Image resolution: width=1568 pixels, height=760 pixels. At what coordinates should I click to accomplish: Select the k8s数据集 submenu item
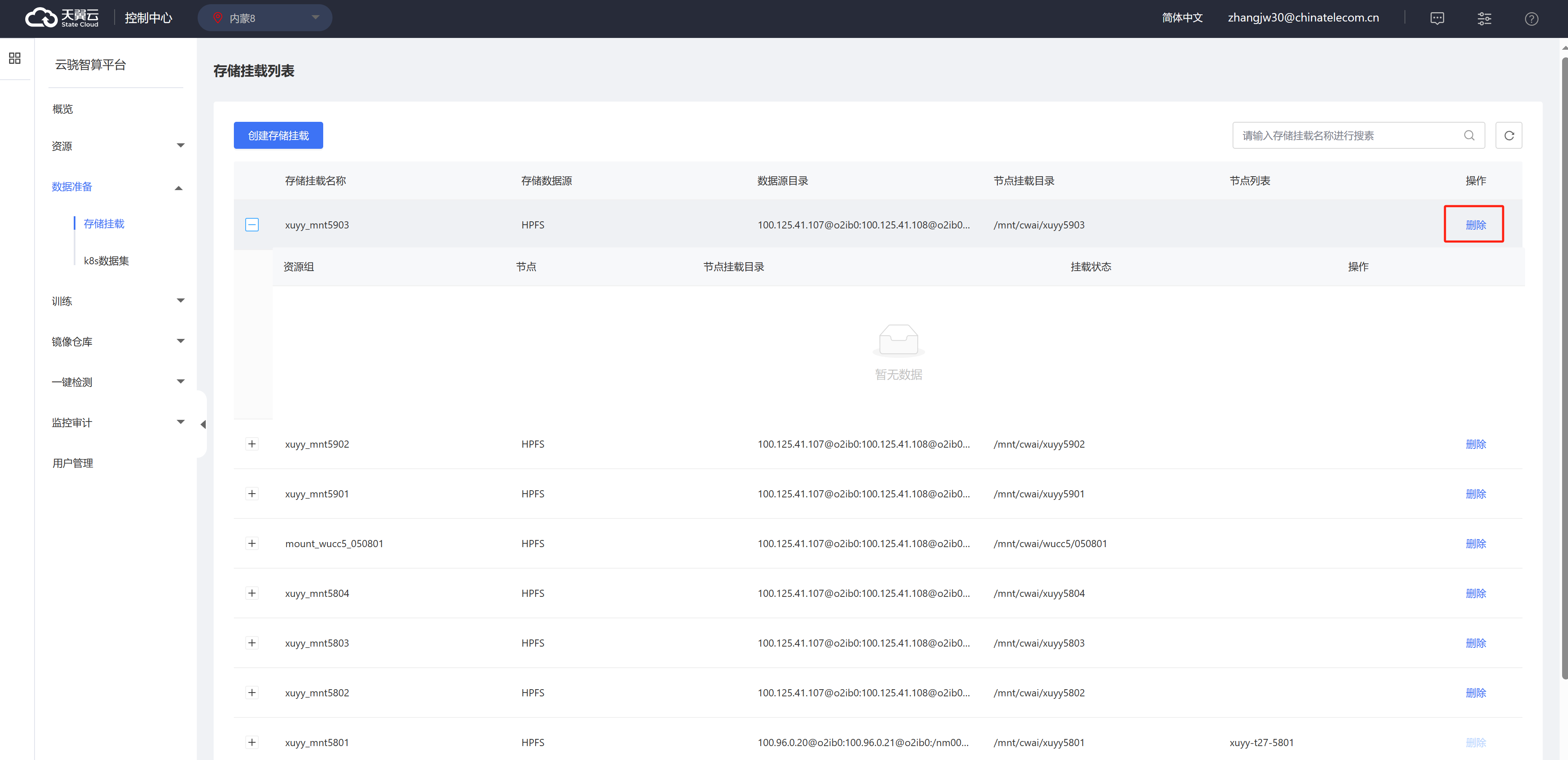tap(107, 260)
